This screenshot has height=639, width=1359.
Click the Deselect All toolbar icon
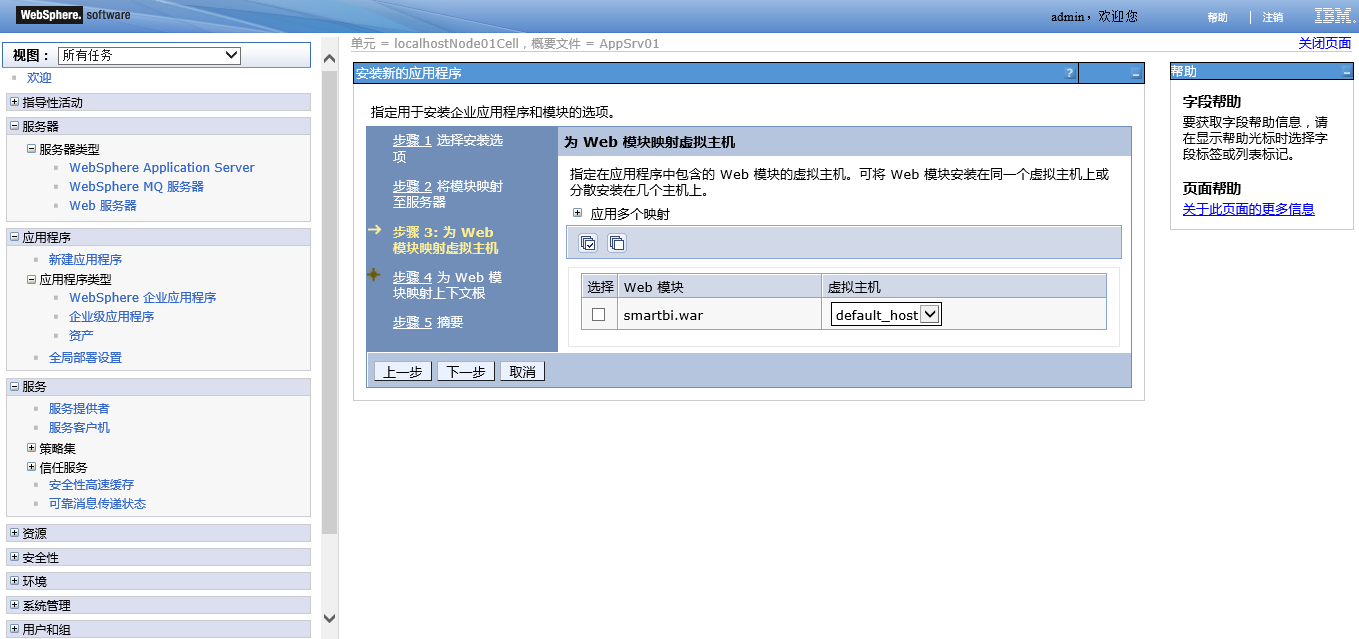[x=617, y=243]
